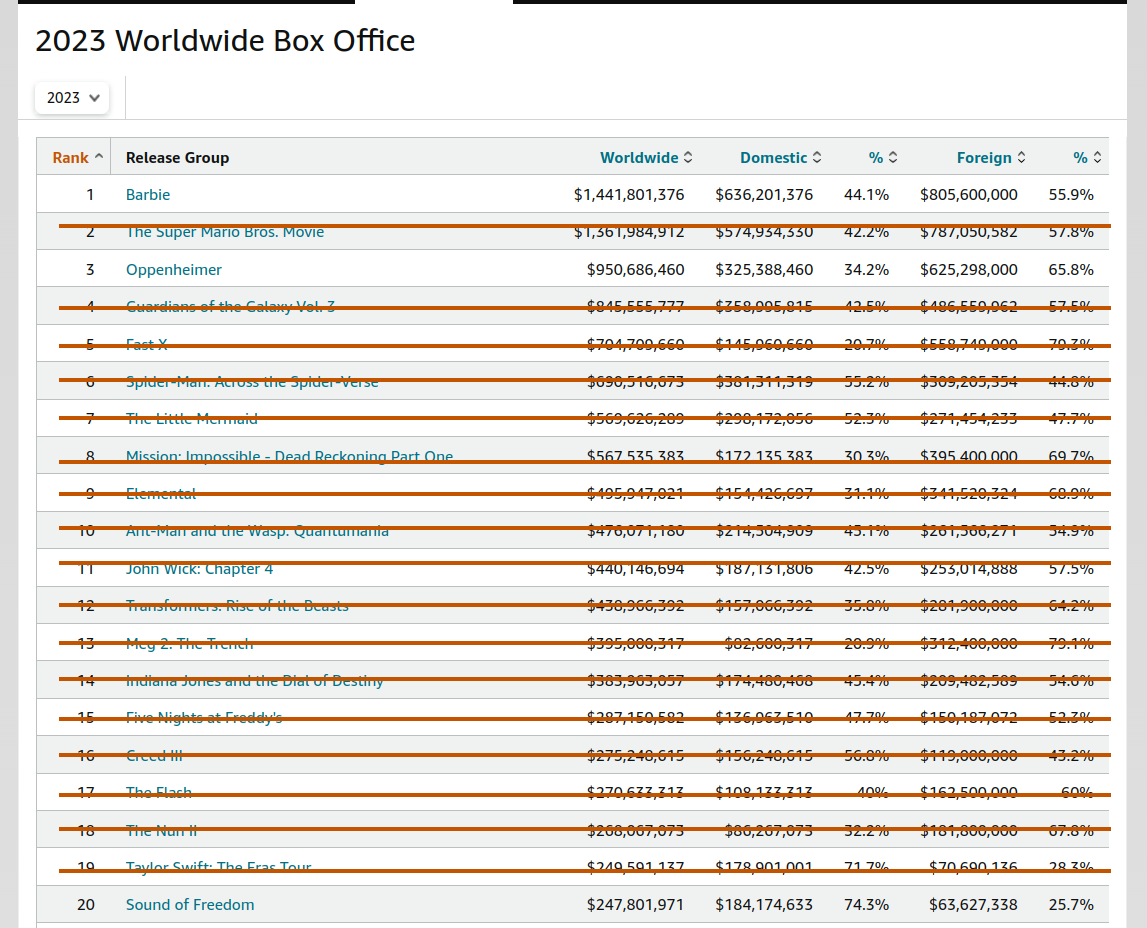
Task: Open Spider-Man: Across the Spider-Verse link
Action: tap(252, 382)
